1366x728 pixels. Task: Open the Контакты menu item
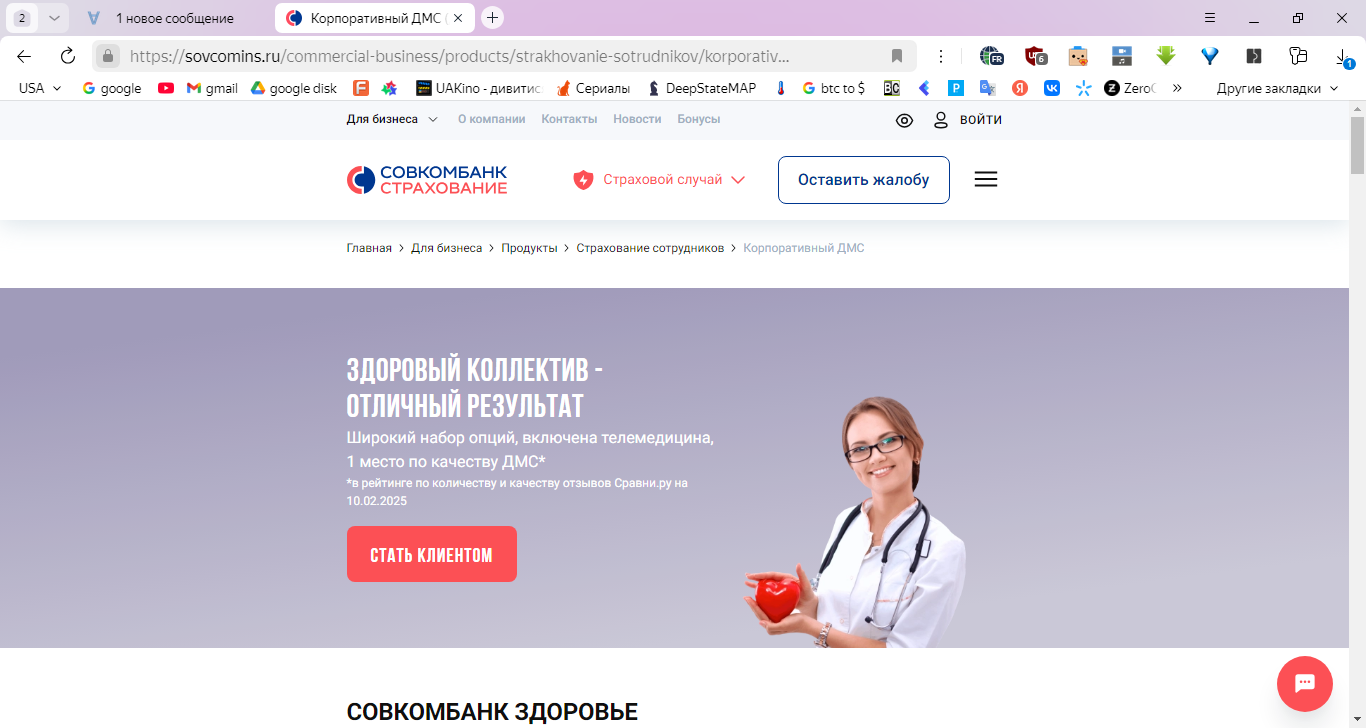[x=569, y=119]
